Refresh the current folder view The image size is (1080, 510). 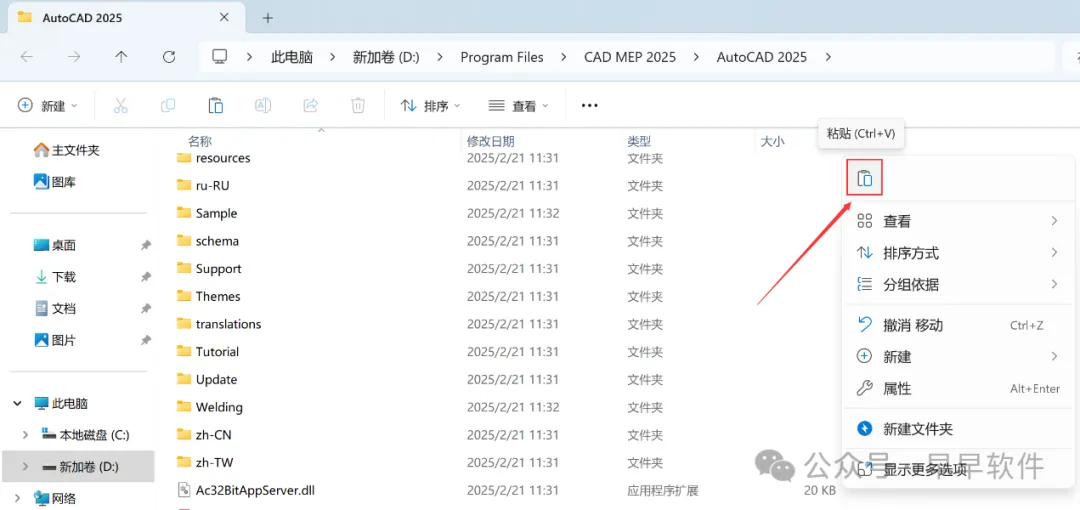click(x=169, y=57)
